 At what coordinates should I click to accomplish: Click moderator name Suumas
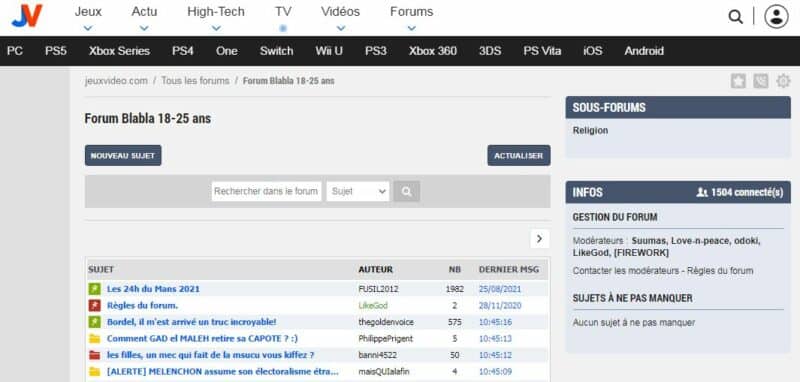649,241
